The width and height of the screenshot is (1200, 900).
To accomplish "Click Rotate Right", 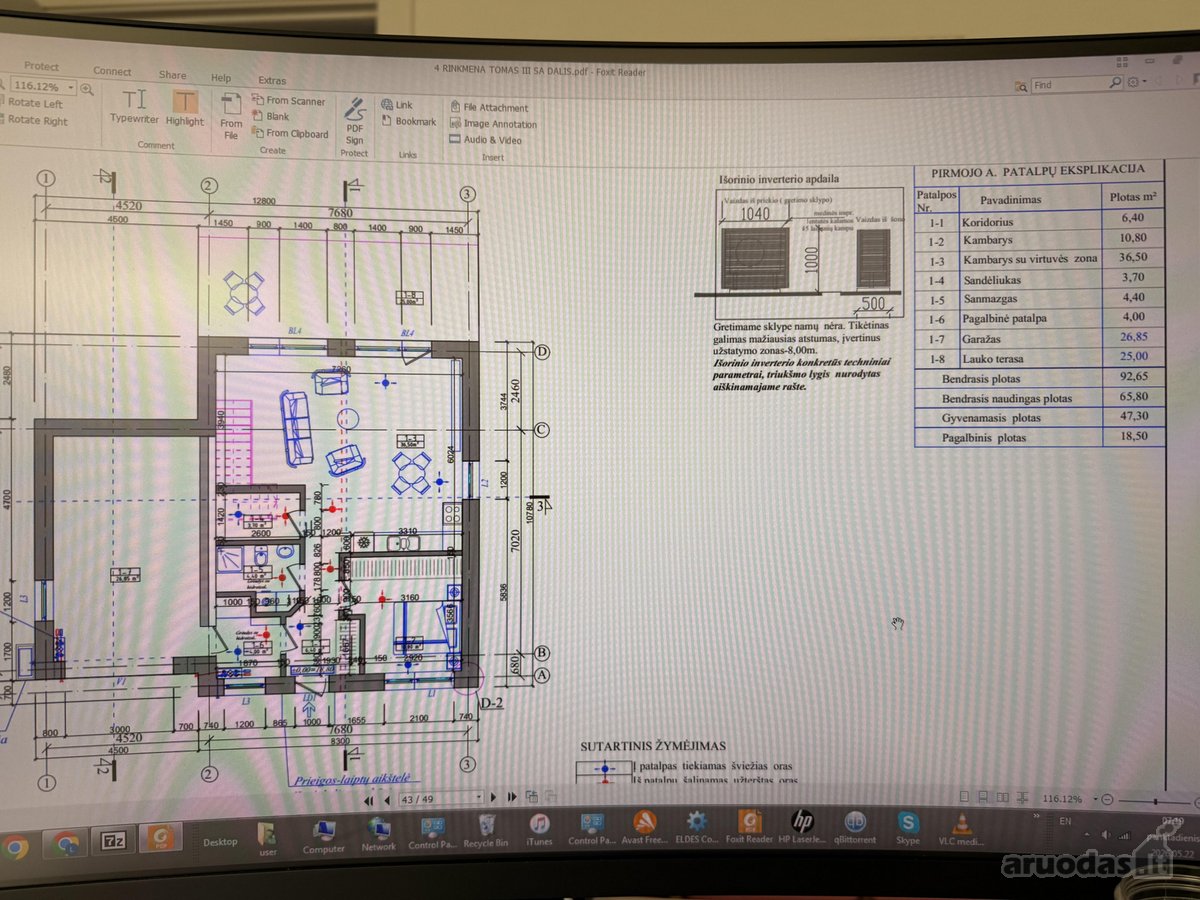I will coord(35,120).
